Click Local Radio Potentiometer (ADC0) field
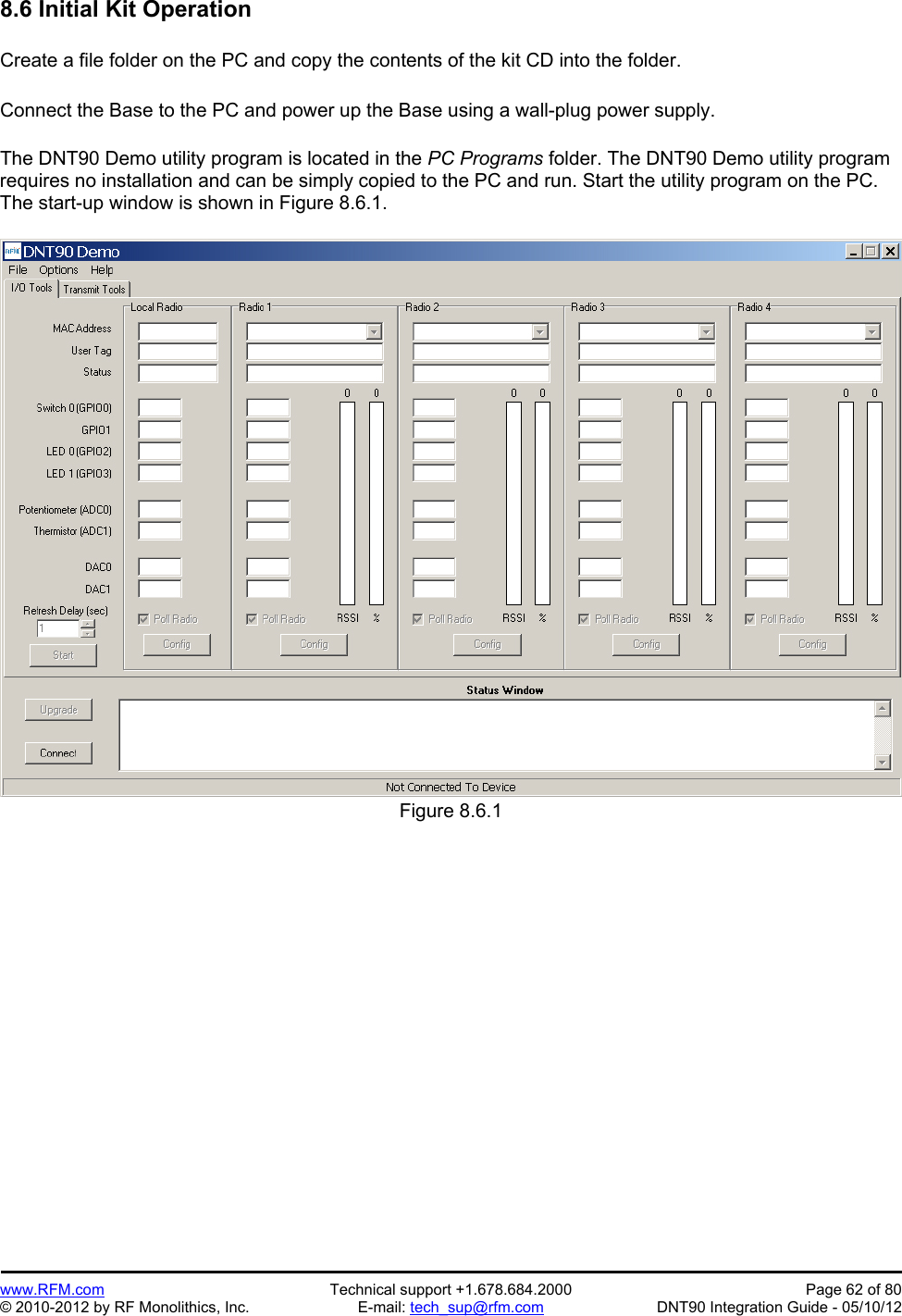The image size is (902, 1316). [160, 509]
